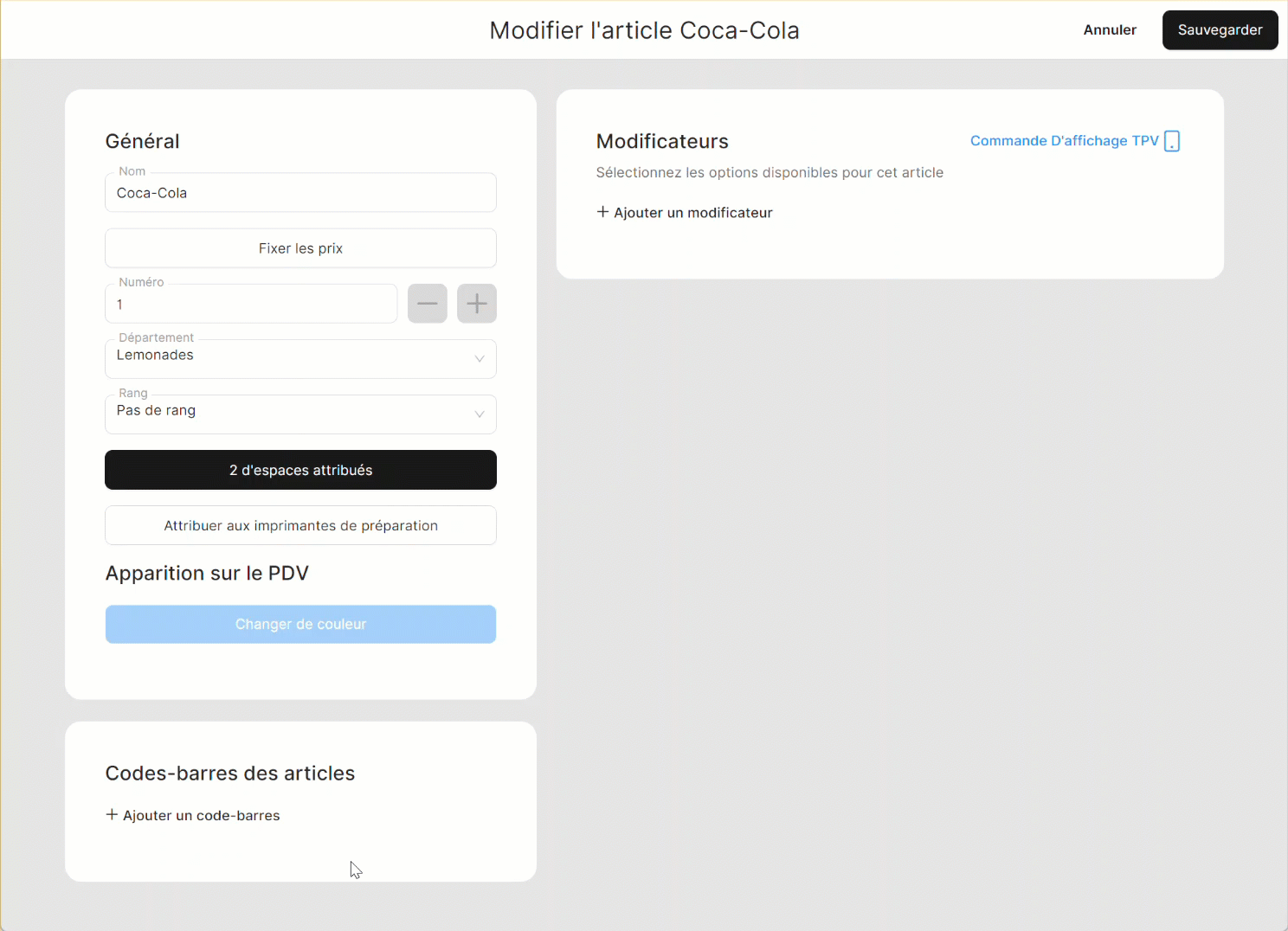Click into the Numéro input field

[x=251, y=305]
